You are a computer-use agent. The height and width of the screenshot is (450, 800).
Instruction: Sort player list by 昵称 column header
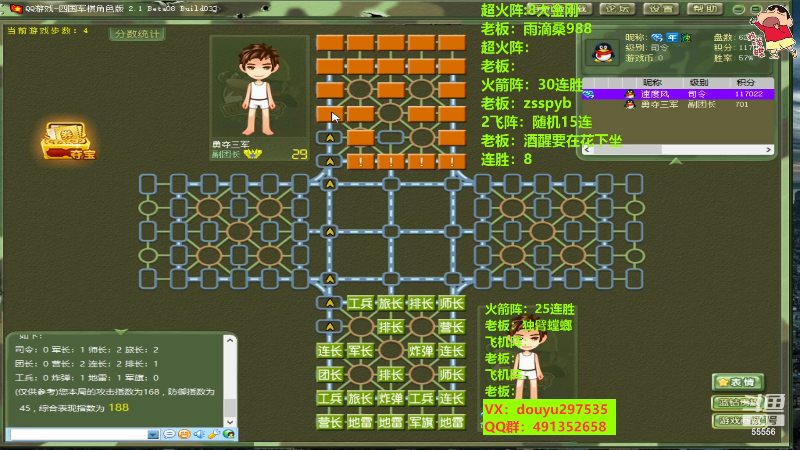(652, 82)
